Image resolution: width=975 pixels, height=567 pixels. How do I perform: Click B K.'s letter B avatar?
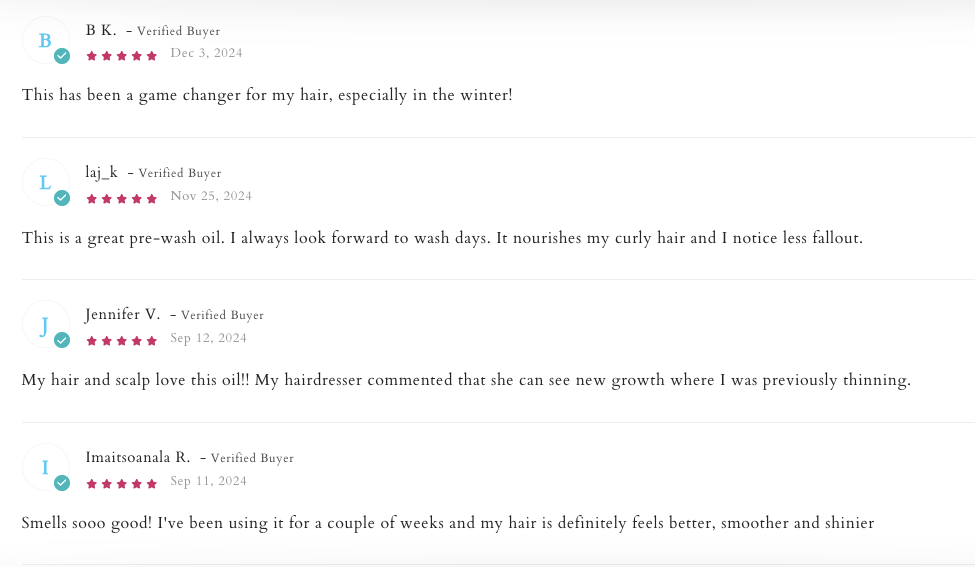[x=44, y=40]
